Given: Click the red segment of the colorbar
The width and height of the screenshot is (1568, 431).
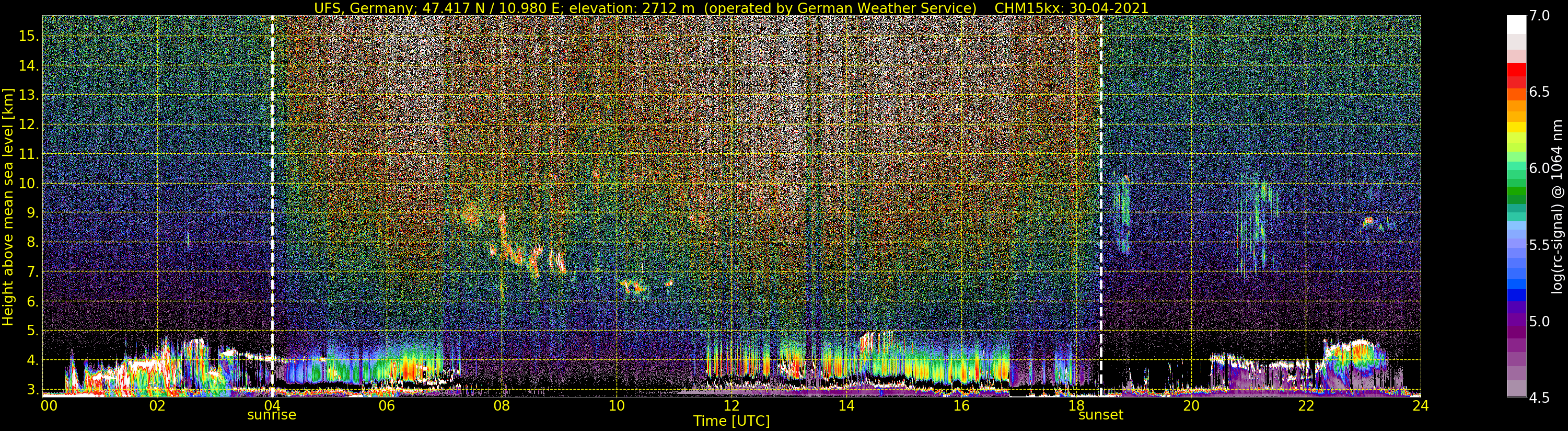Looking at the screenshot, I should point(1516,70).
